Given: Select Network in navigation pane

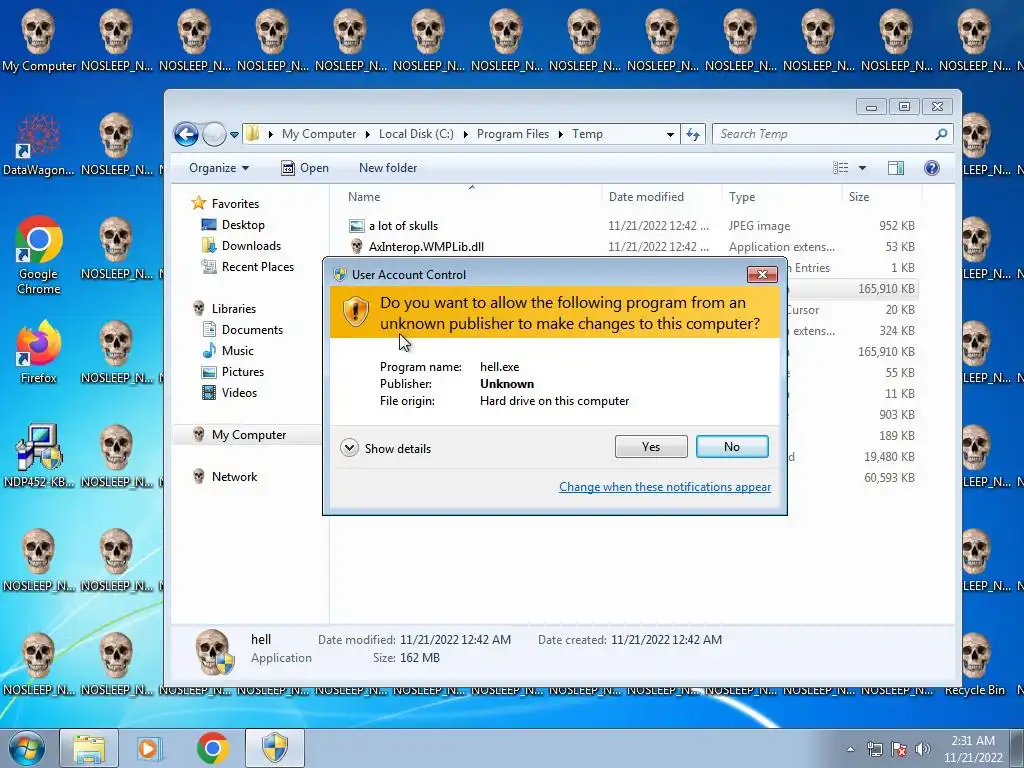Looking at the screenshot, I should click(x=225, y=477).
